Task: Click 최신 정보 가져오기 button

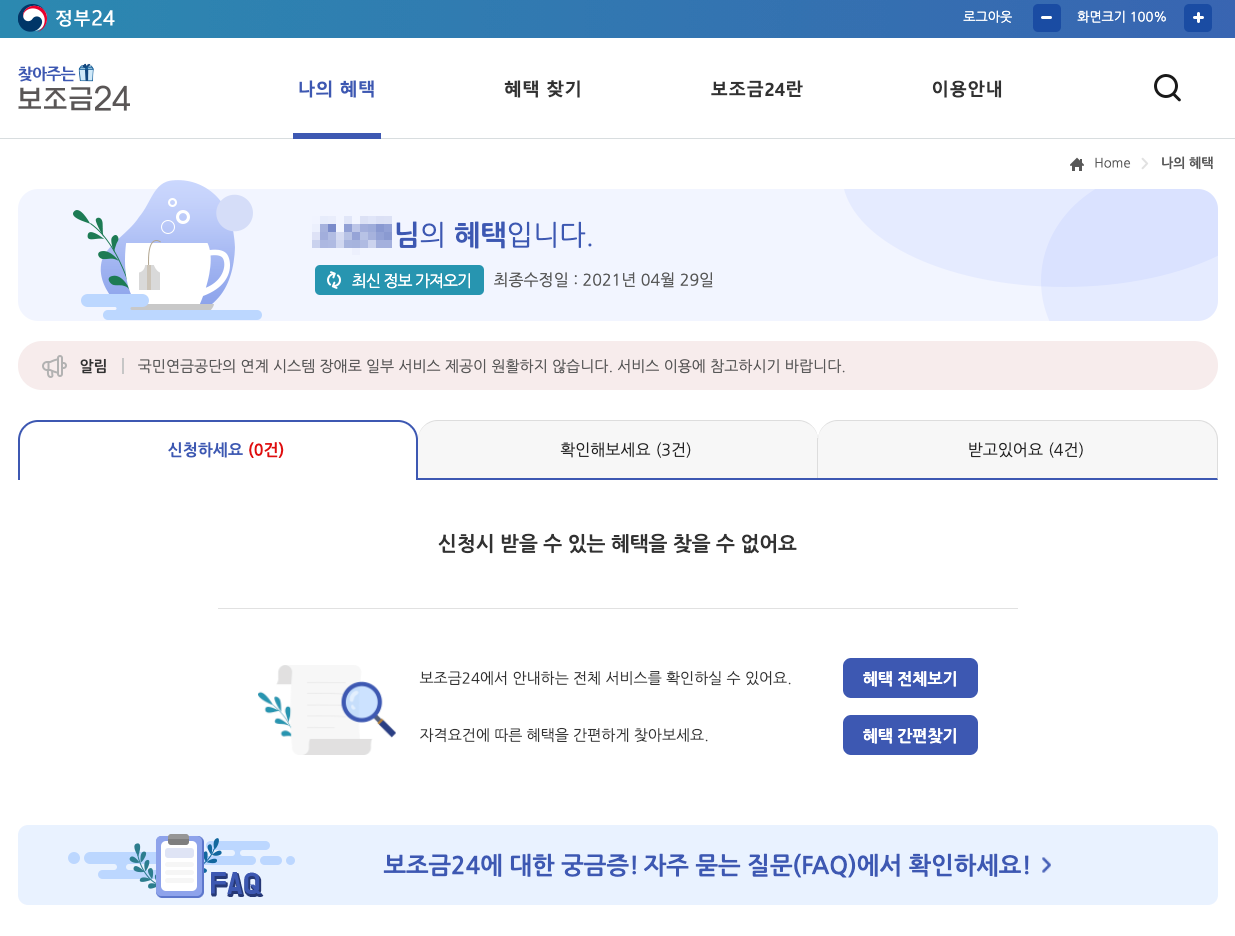Action: point(399,280)
